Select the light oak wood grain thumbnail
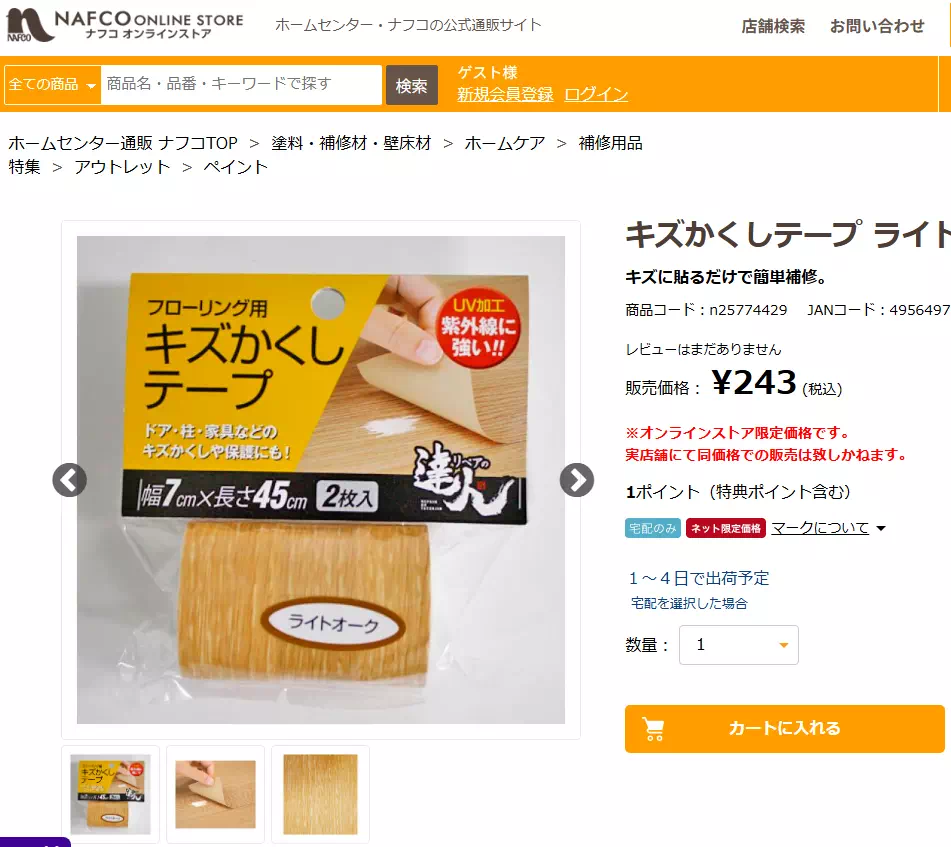Image resolution: width=951 pixels, height=847 pixels. [x=320, y=794]
